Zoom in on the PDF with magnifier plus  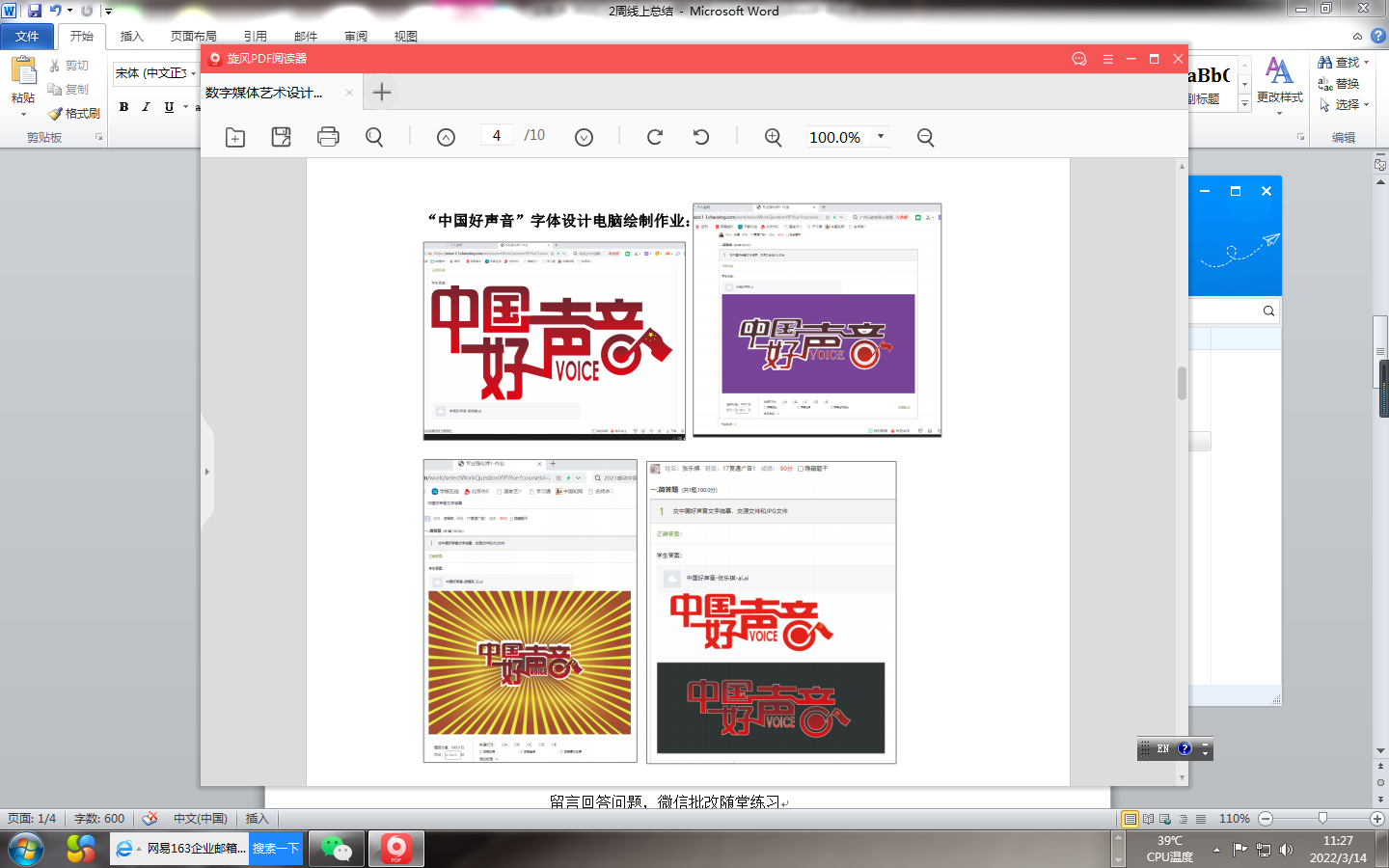point(773,137)
